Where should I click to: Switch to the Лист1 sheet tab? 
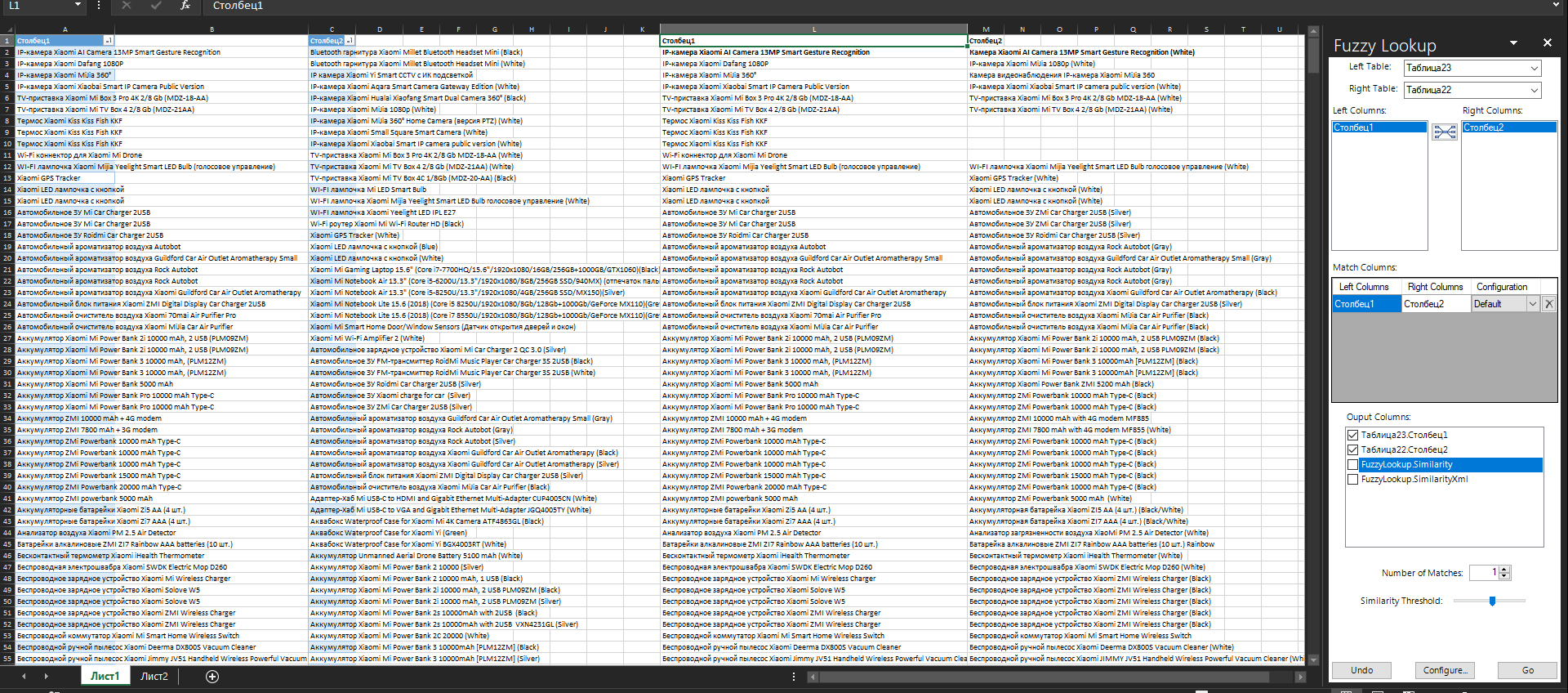tap(105, 676)
